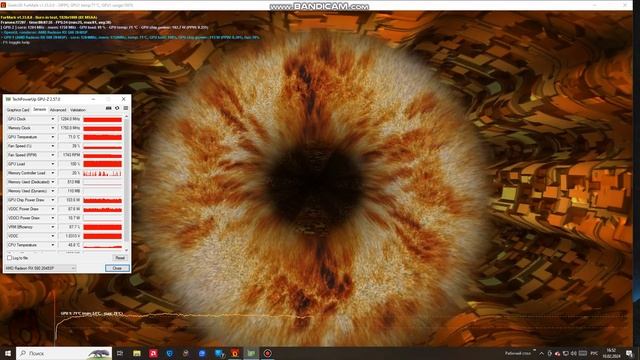
Task: Open blue round app icon on taskbar
Action: point(202,353)
